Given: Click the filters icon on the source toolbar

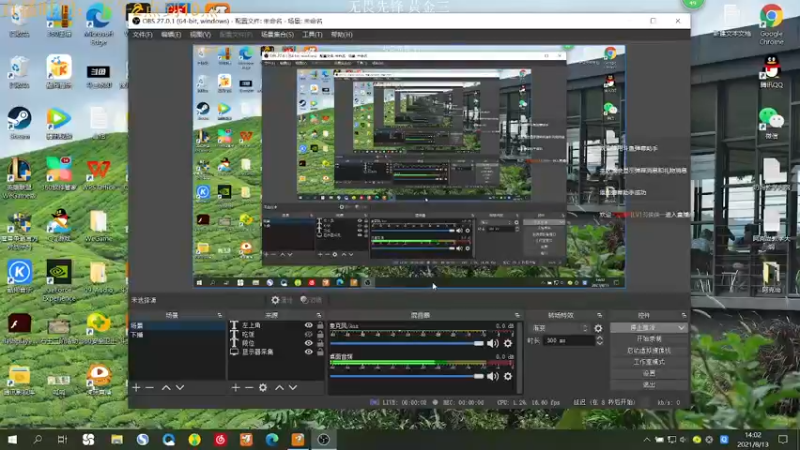Looking at the screenshot, I should pos(305,300).
